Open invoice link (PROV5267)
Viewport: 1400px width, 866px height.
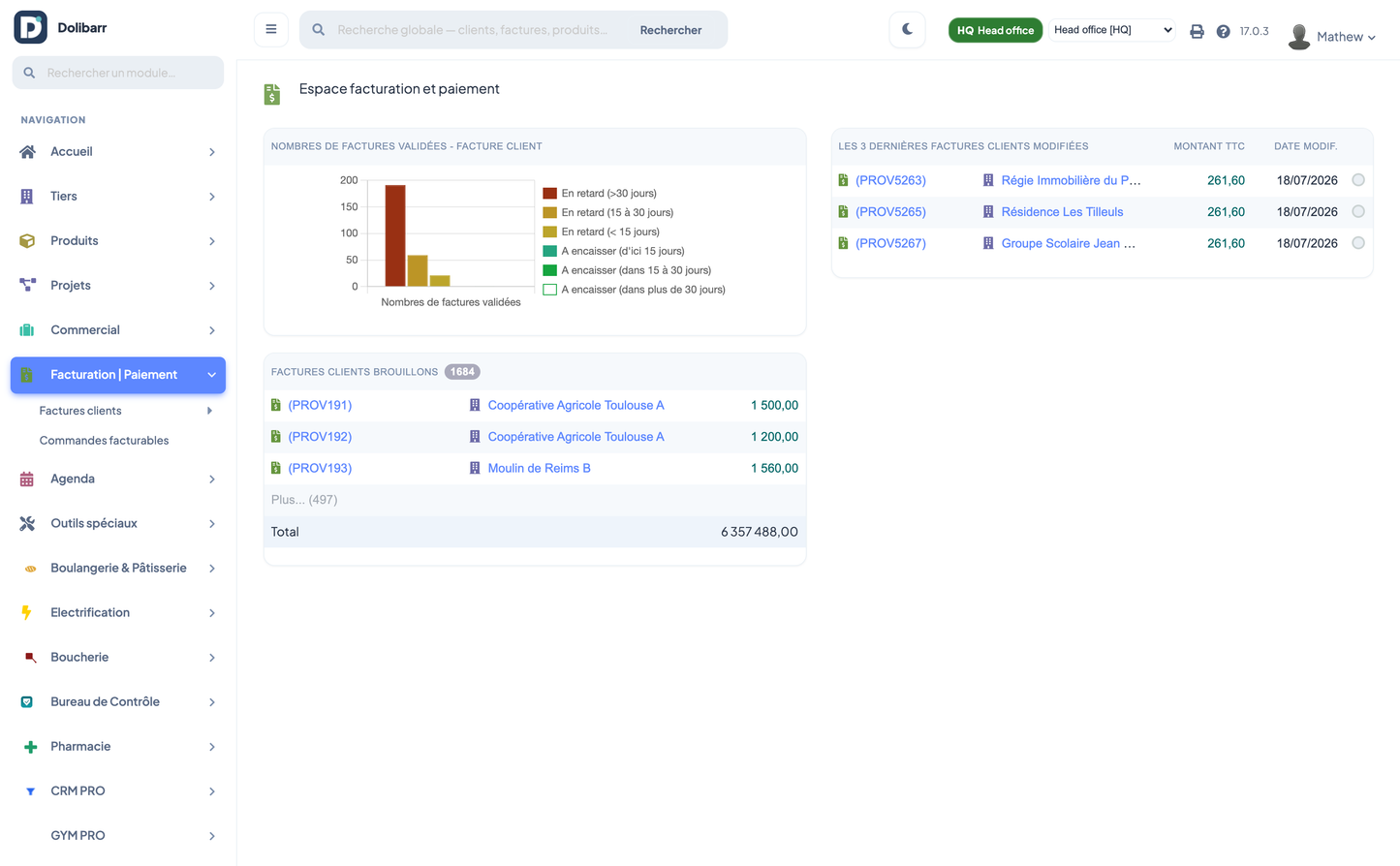click(890, 243)
